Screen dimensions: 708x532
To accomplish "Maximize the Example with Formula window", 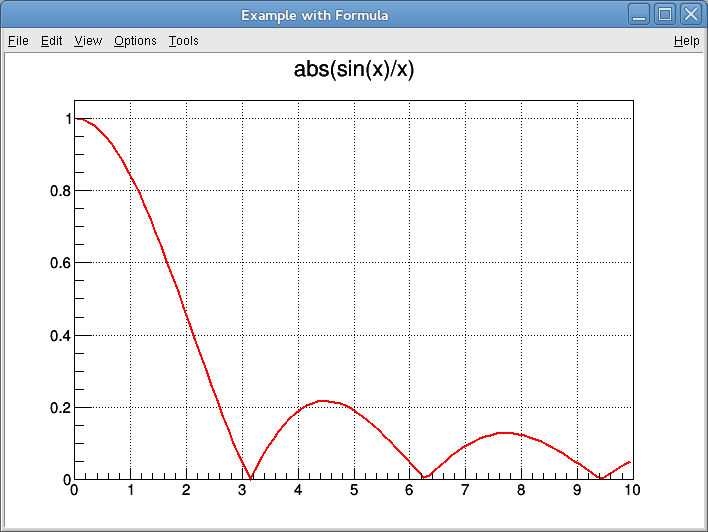I will click(x=665, y=14).
